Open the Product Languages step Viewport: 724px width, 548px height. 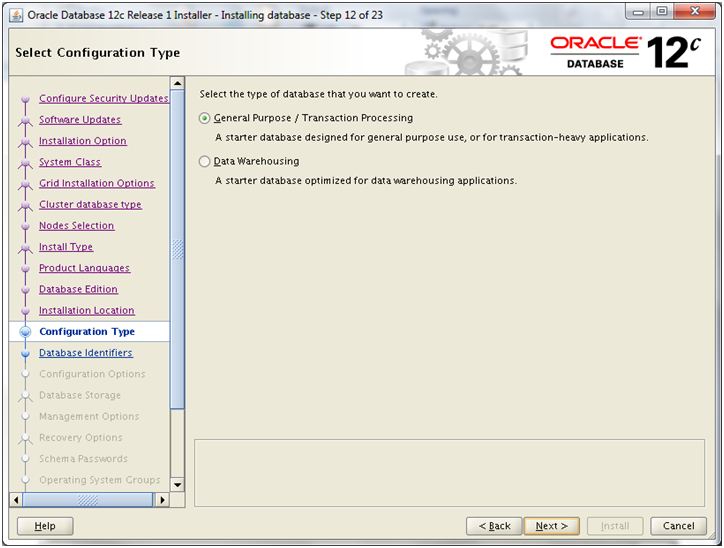pyautogui.click(x=84, y=268)
